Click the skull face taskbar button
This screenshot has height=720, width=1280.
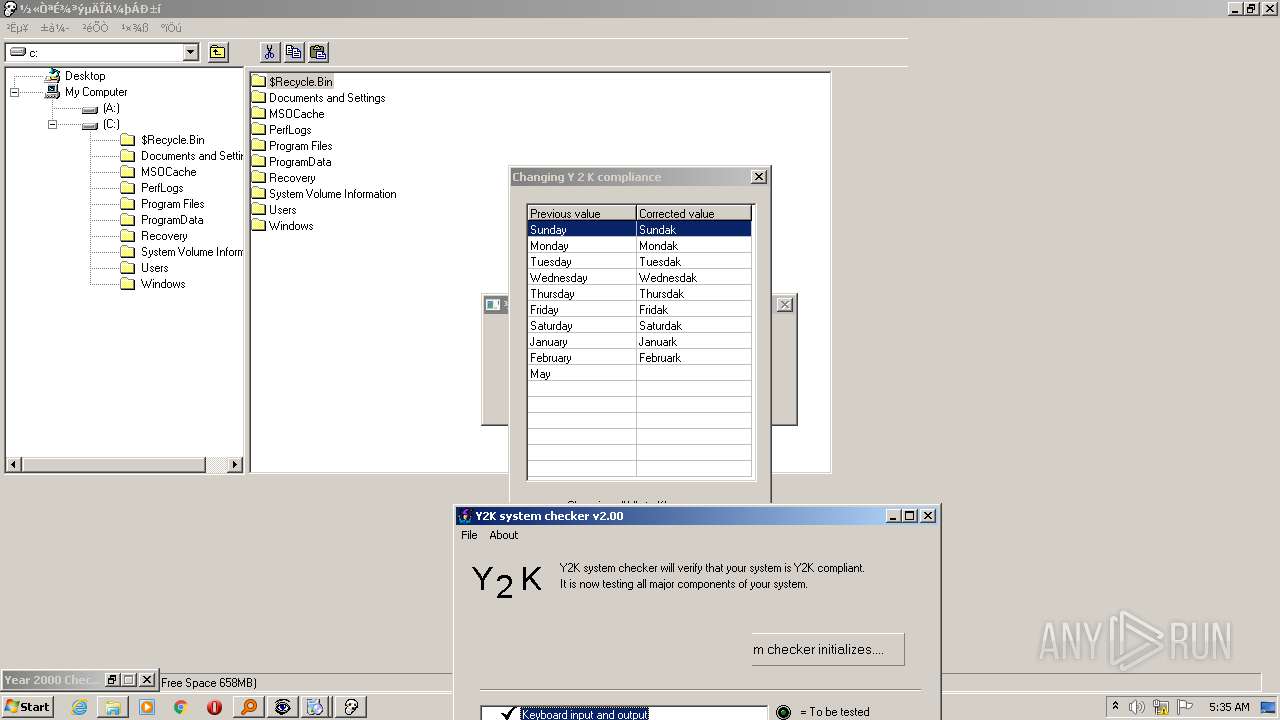click(x=351, y=707)
